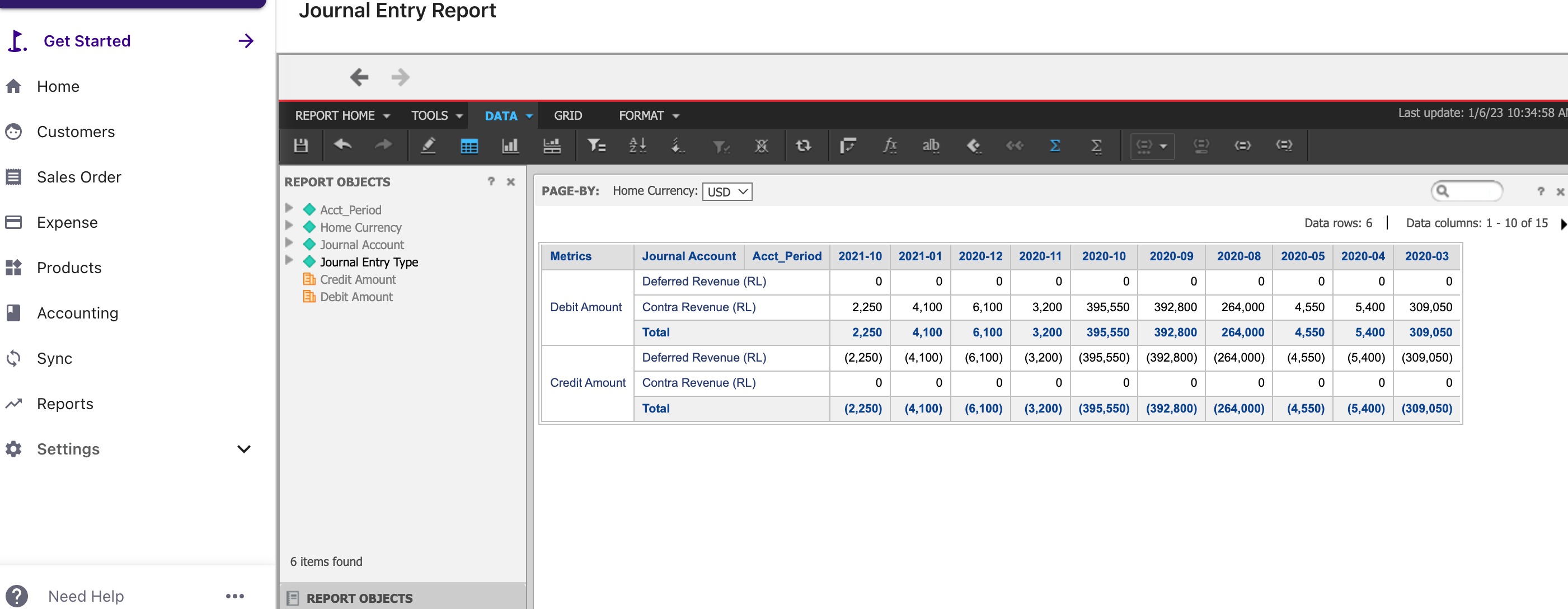Click the Design mode pencil icon
The height and width of the screenshot is (609, 1568).
428,146
